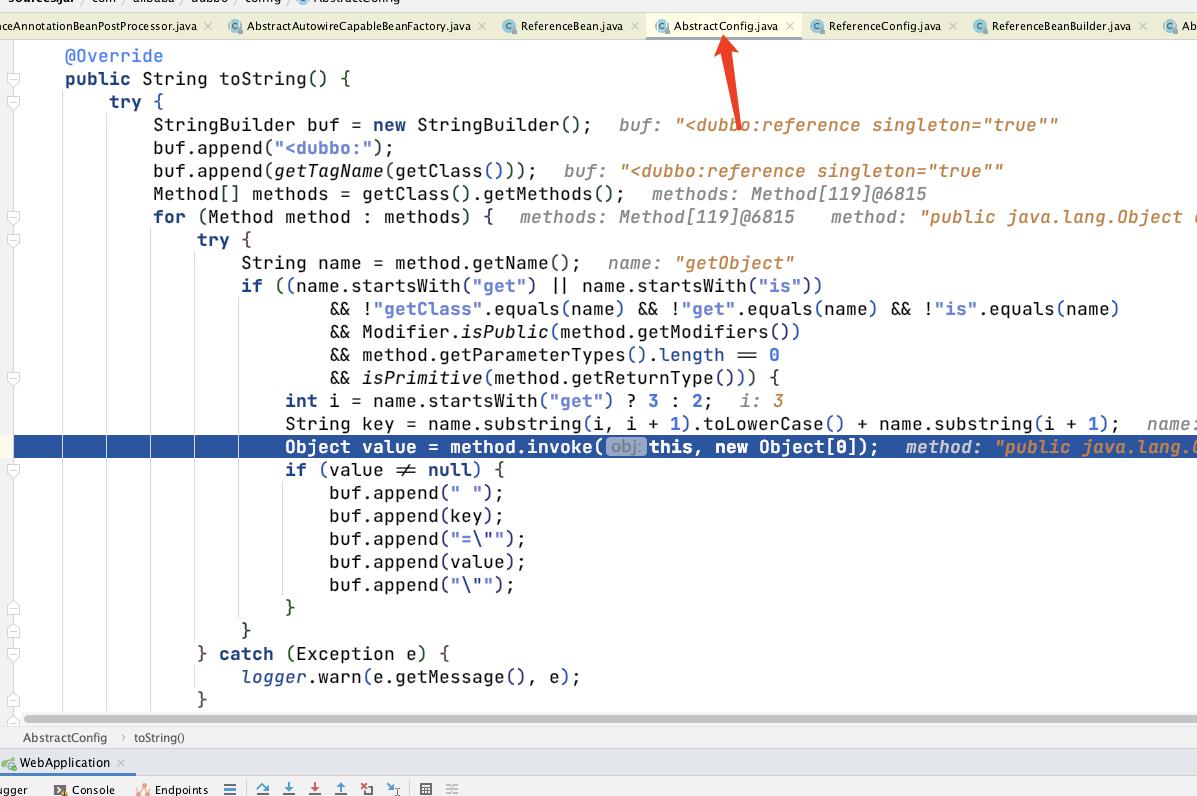Viewport: 1197px width, 796px height.
Task: Click the 'String key = name.substring' line
Action: coord(702,424)
